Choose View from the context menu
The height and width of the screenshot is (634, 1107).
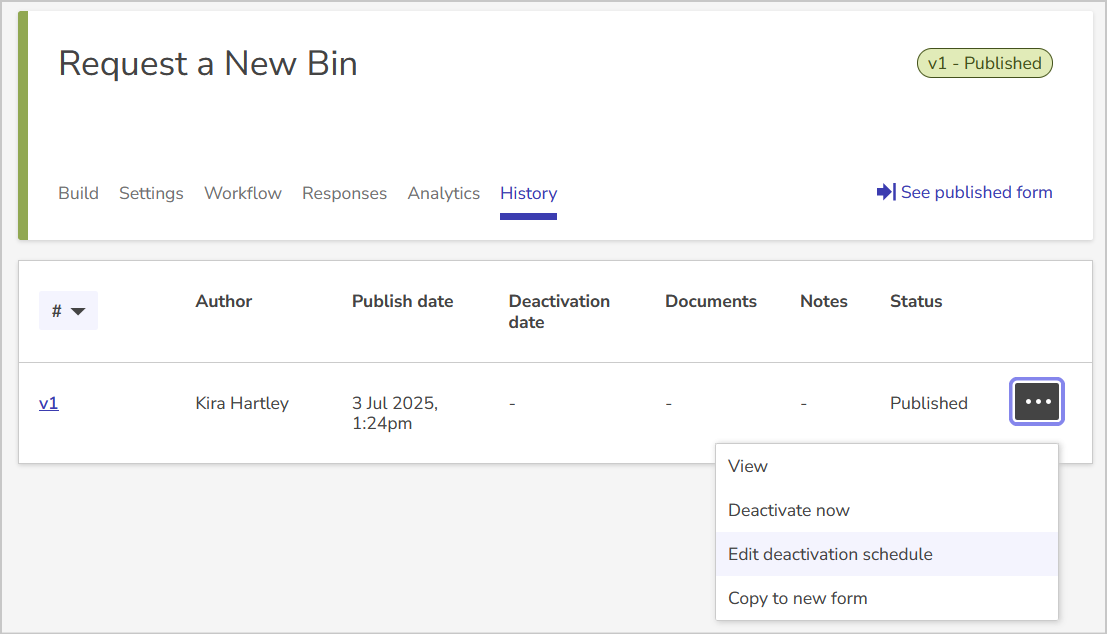click(x=887, y=466)
